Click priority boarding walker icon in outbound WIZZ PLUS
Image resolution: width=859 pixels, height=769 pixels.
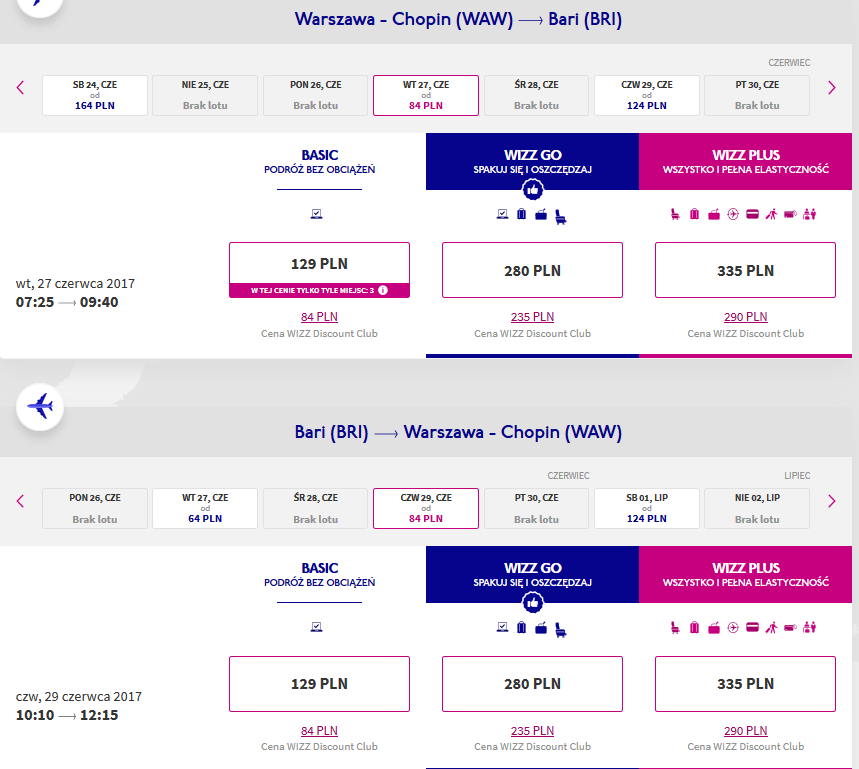click(x=771, y=214)
